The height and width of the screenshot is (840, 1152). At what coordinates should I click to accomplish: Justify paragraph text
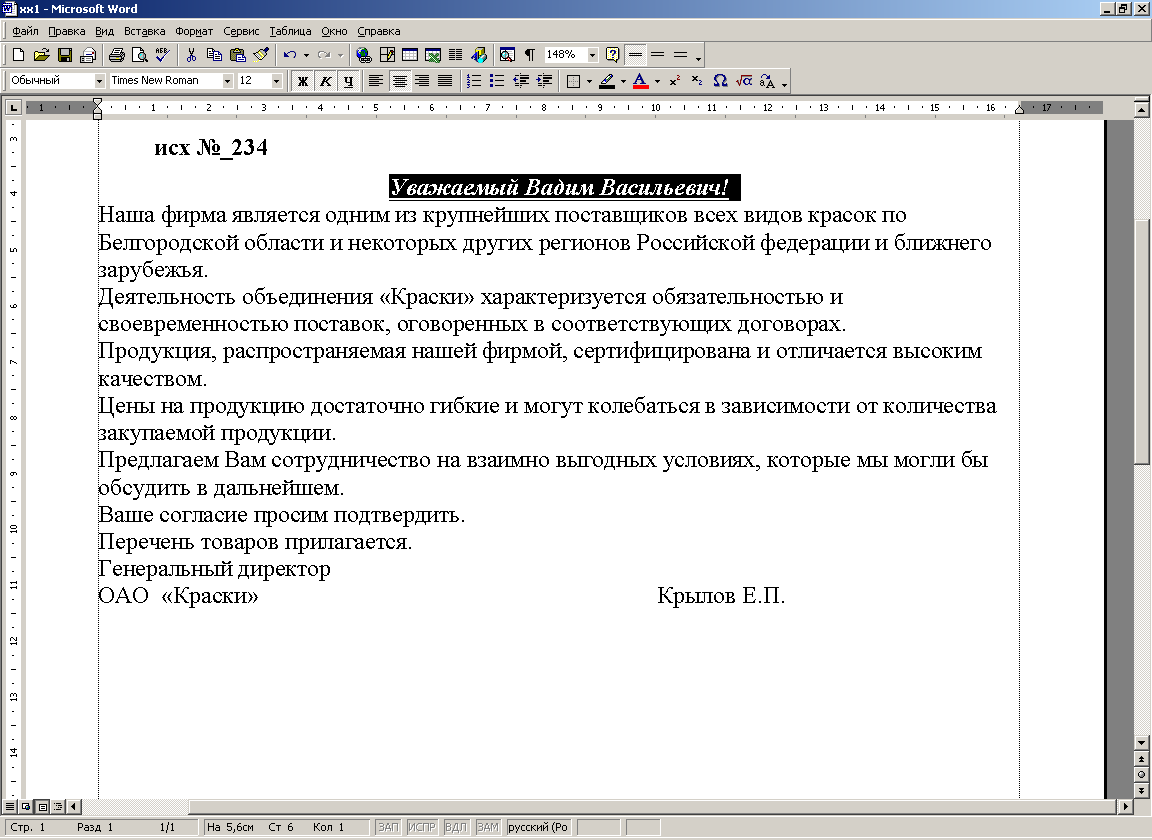445,81
